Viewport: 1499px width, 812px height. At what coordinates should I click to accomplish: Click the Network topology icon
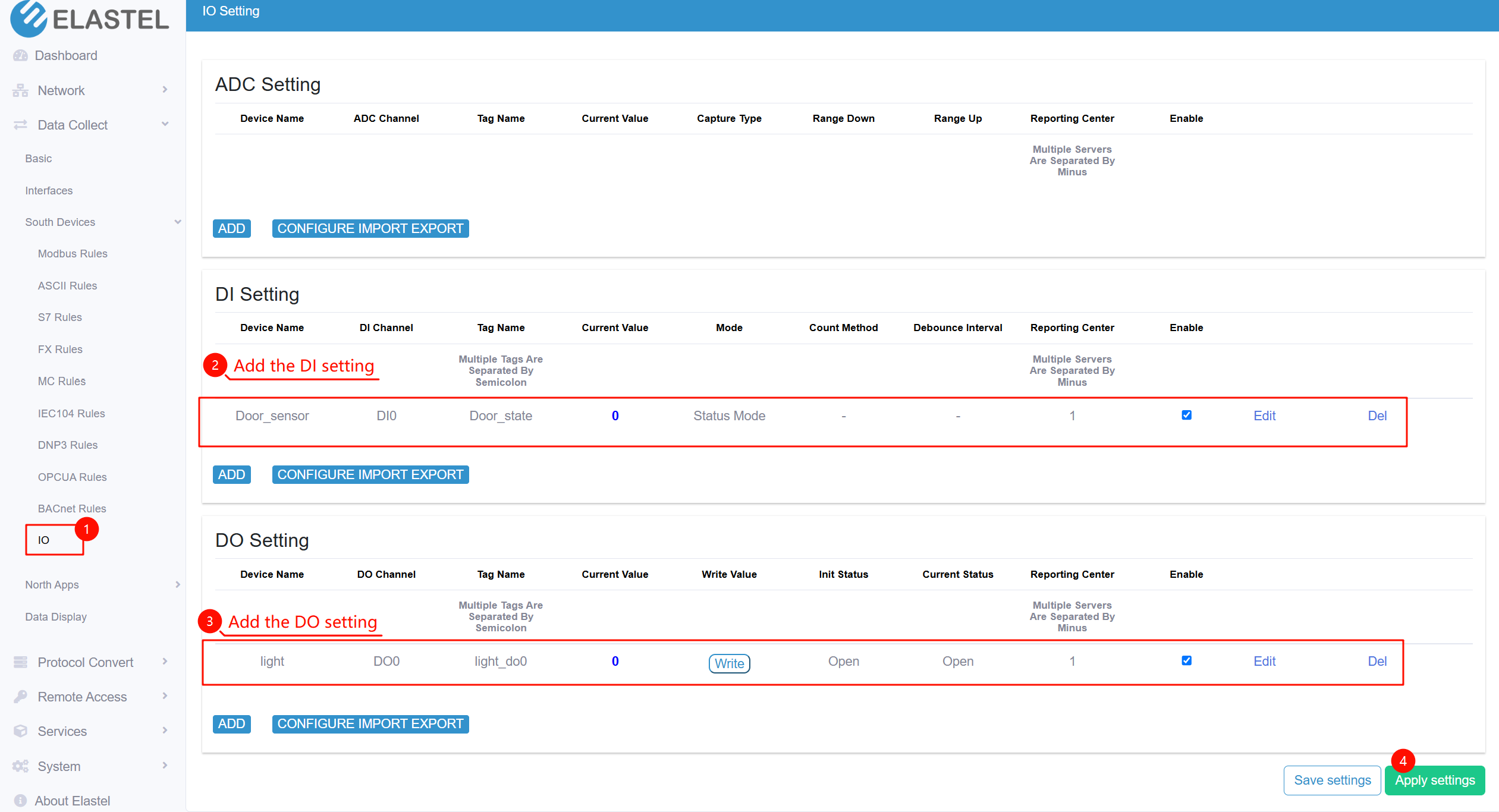[20, 90]
